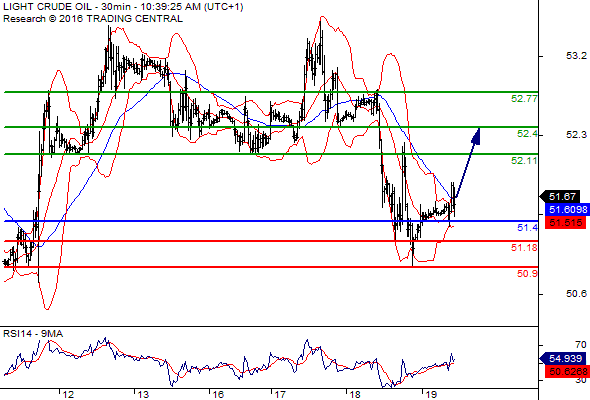Select the 52.77 green resistance label
590x400 pixels.
[x=524, y=99]
